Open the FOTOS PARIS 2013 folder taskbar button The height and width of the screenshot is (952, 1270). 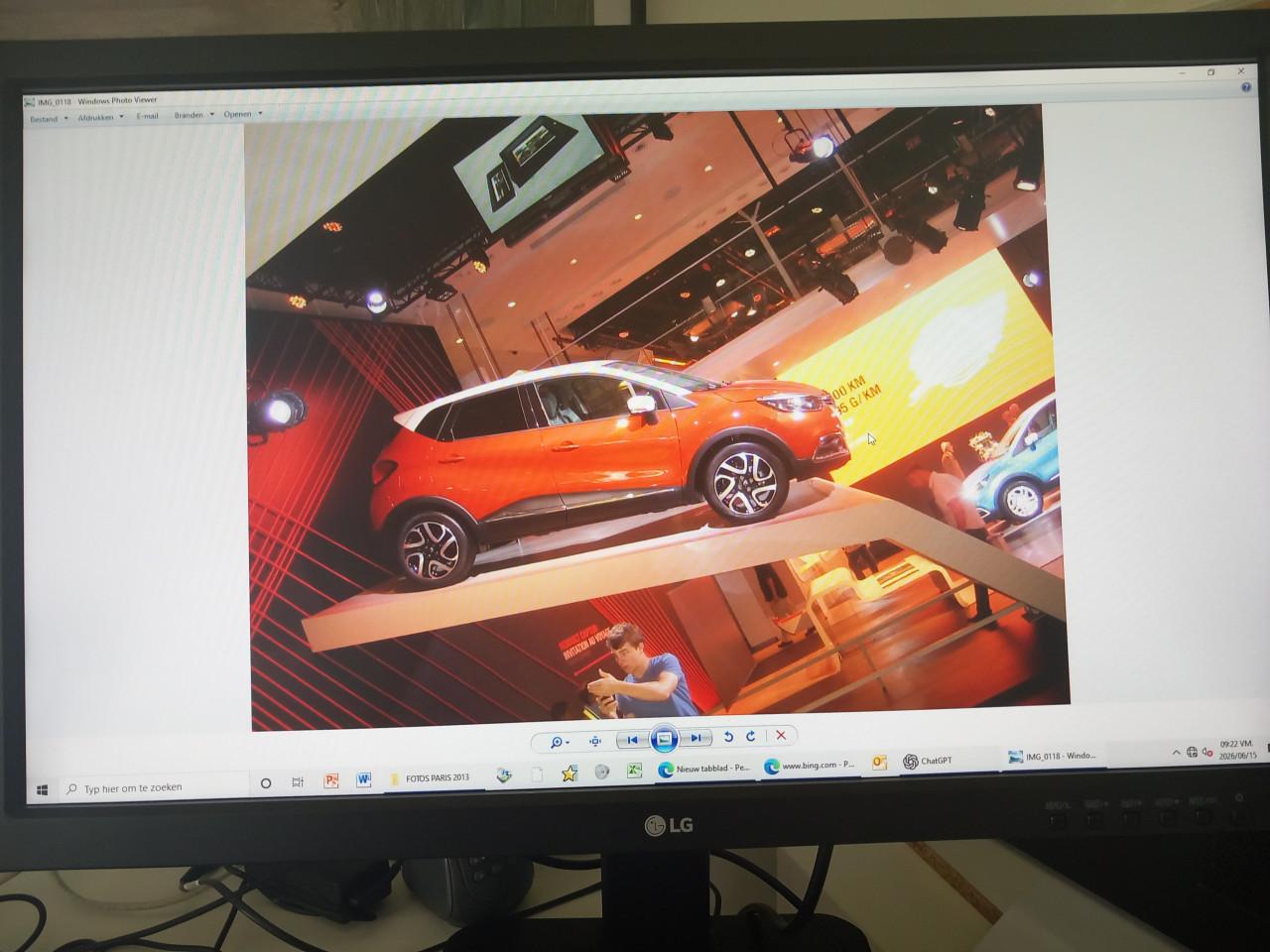[432, 778]
